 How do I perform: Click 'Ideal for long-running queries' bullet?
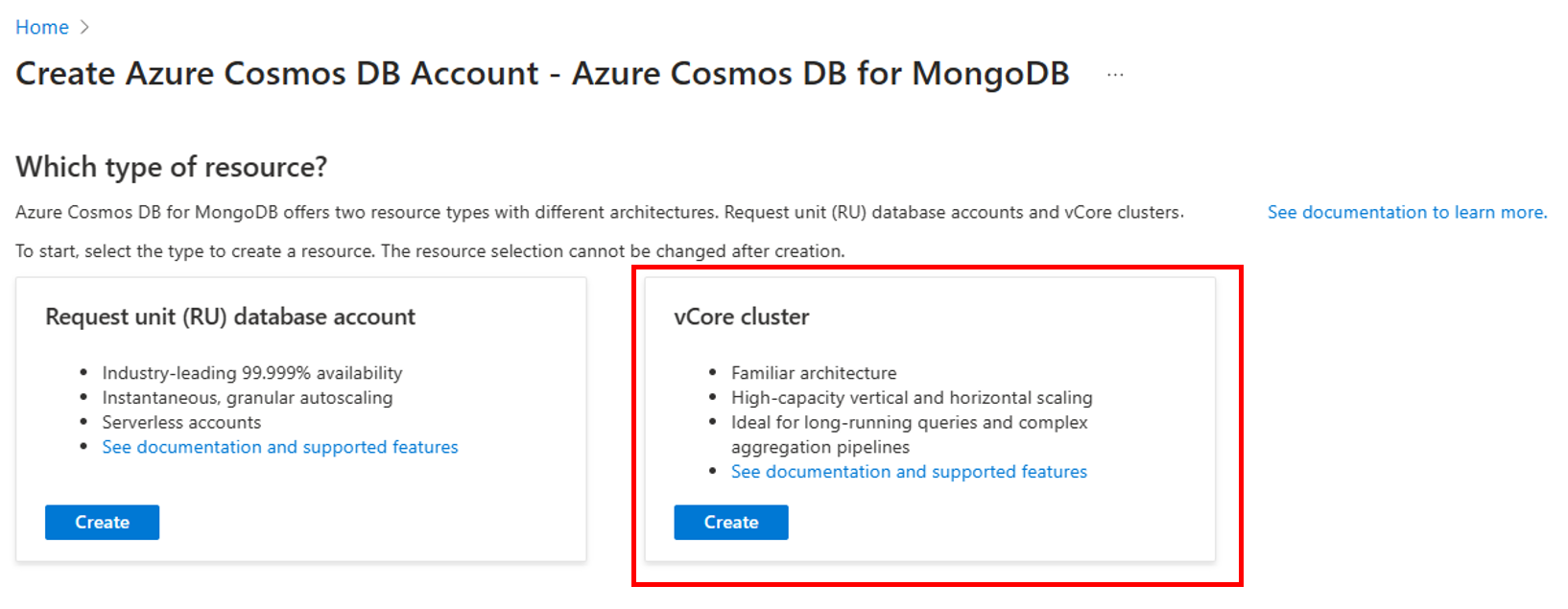pyautogui.click(x=909, y=423)
